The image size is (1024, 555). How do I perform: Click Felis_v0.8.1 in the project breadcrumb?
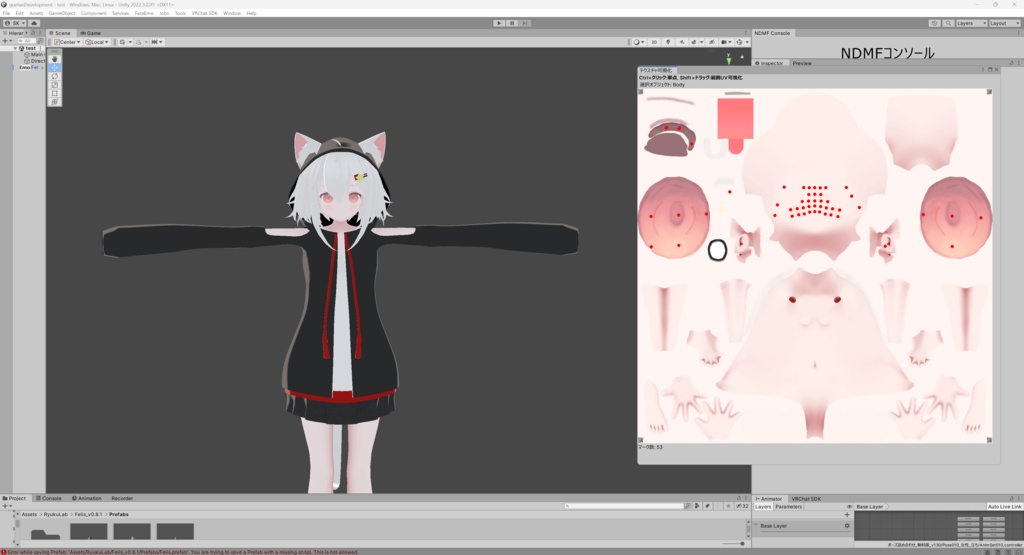[88, 515]
